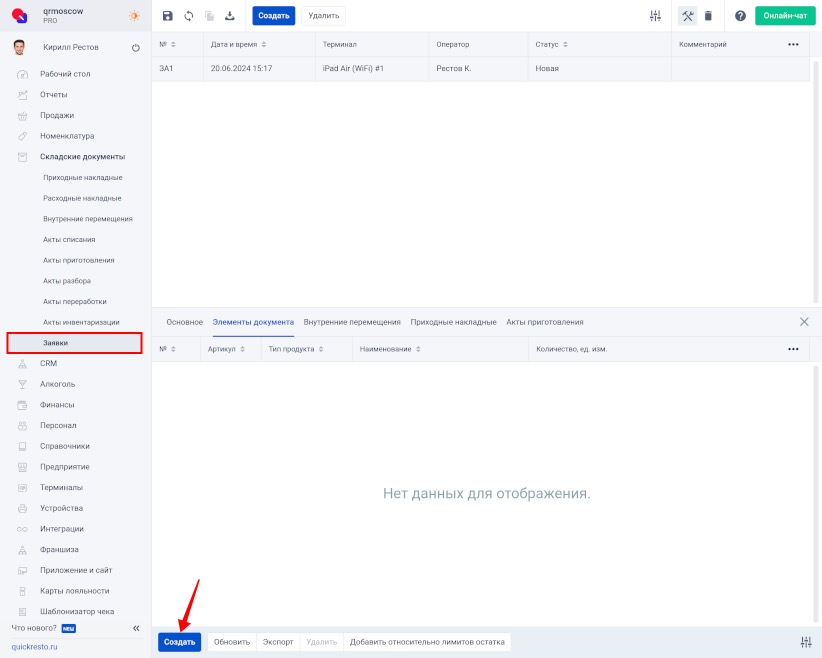The width and height of the screenshot is (822, 658).
Task: Select the Элементы документа tab
Action: (253, 322)
